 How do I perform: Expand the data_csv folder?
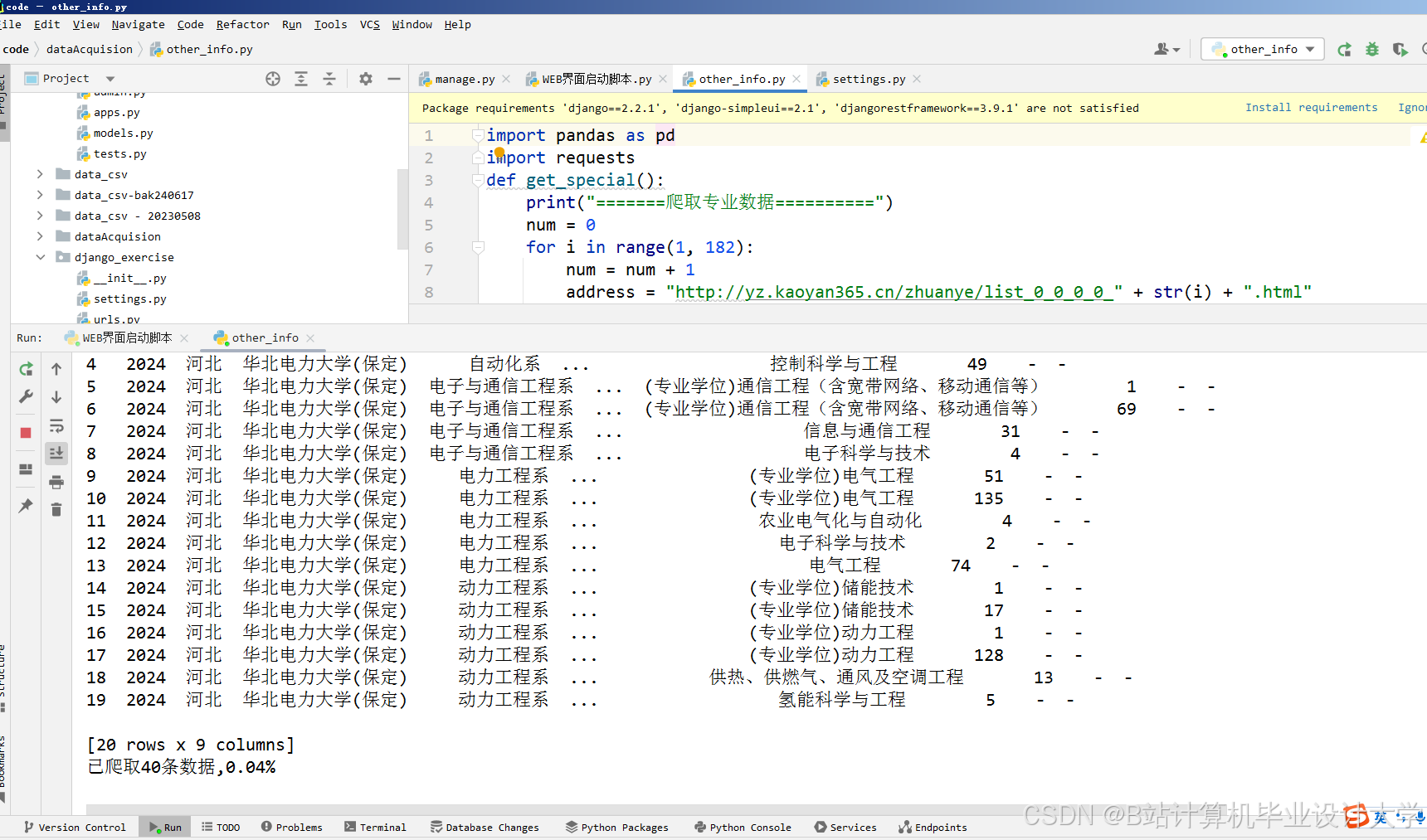coord(39,174)
